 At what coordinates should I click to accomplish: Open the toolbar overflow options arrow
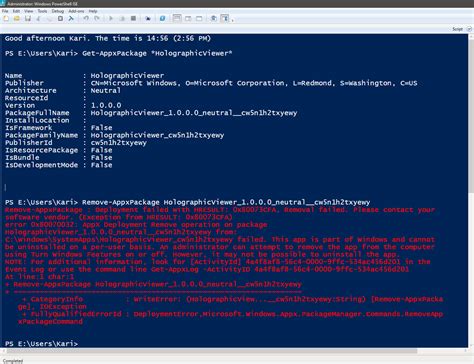pos(232,19)
